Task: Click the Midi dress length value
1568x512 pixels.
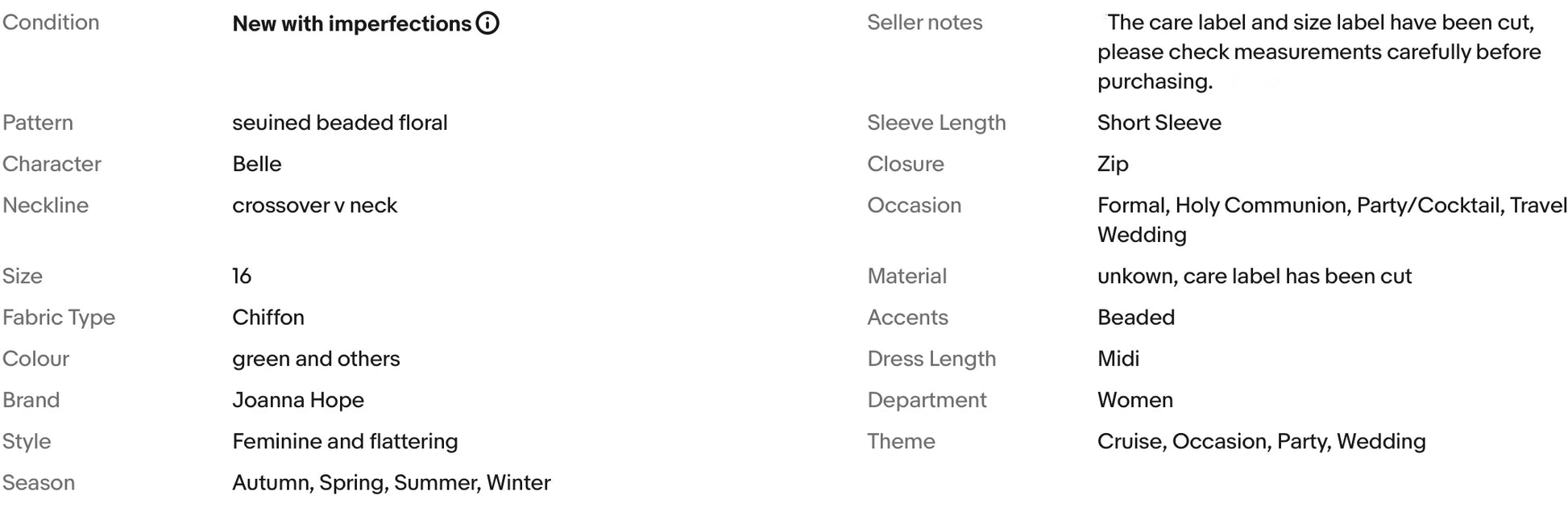Action: point(1118,359)
